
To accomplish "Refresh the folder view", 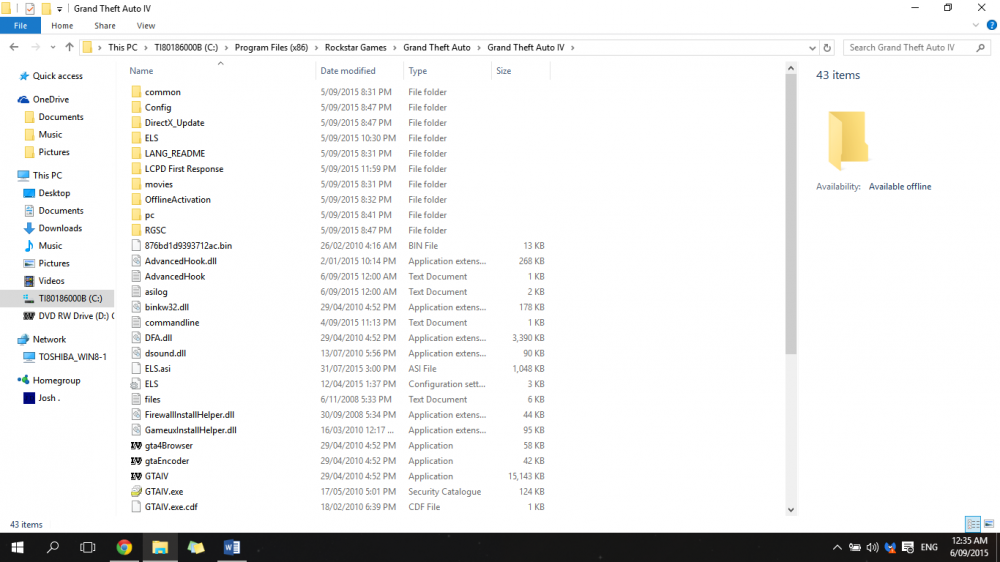I will coord(827,48).
